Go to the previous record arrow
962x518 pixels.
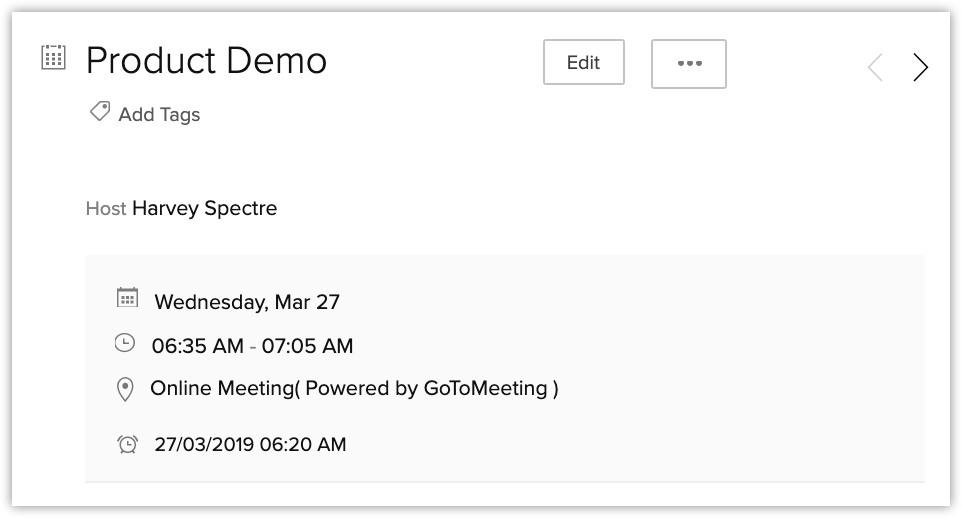(875, 67)
